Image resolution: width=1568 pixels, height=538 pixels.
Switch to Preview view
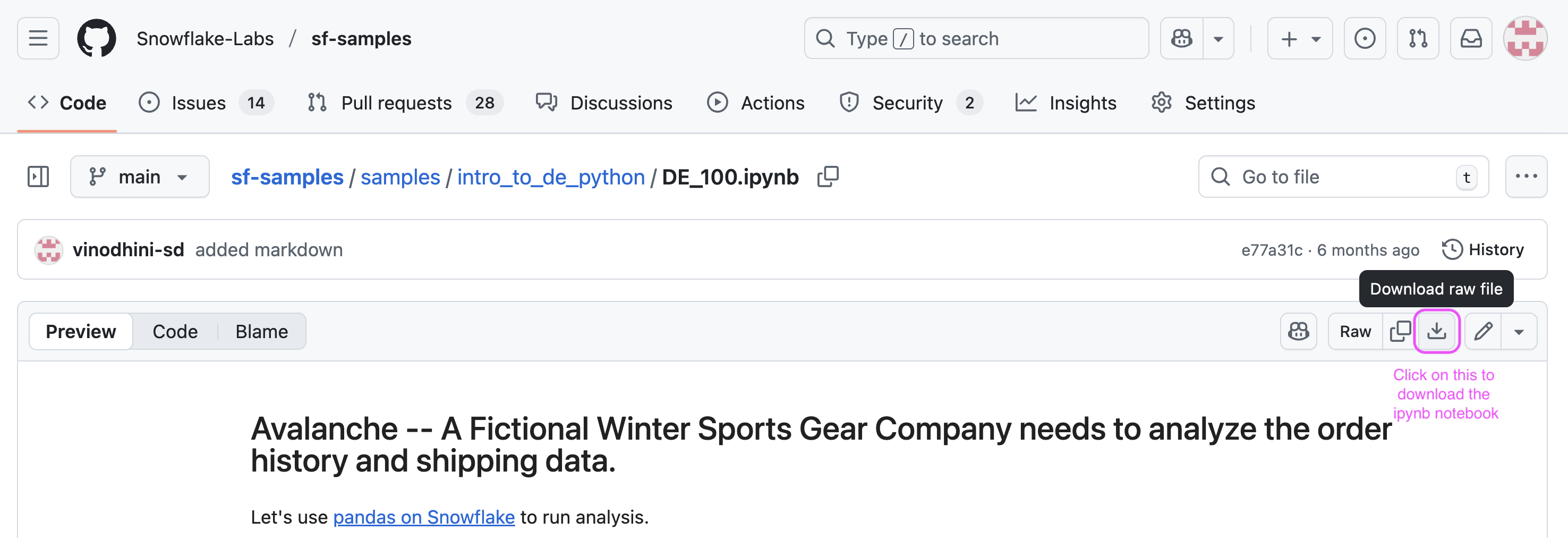pyautogui.click(x=81, y=331)
